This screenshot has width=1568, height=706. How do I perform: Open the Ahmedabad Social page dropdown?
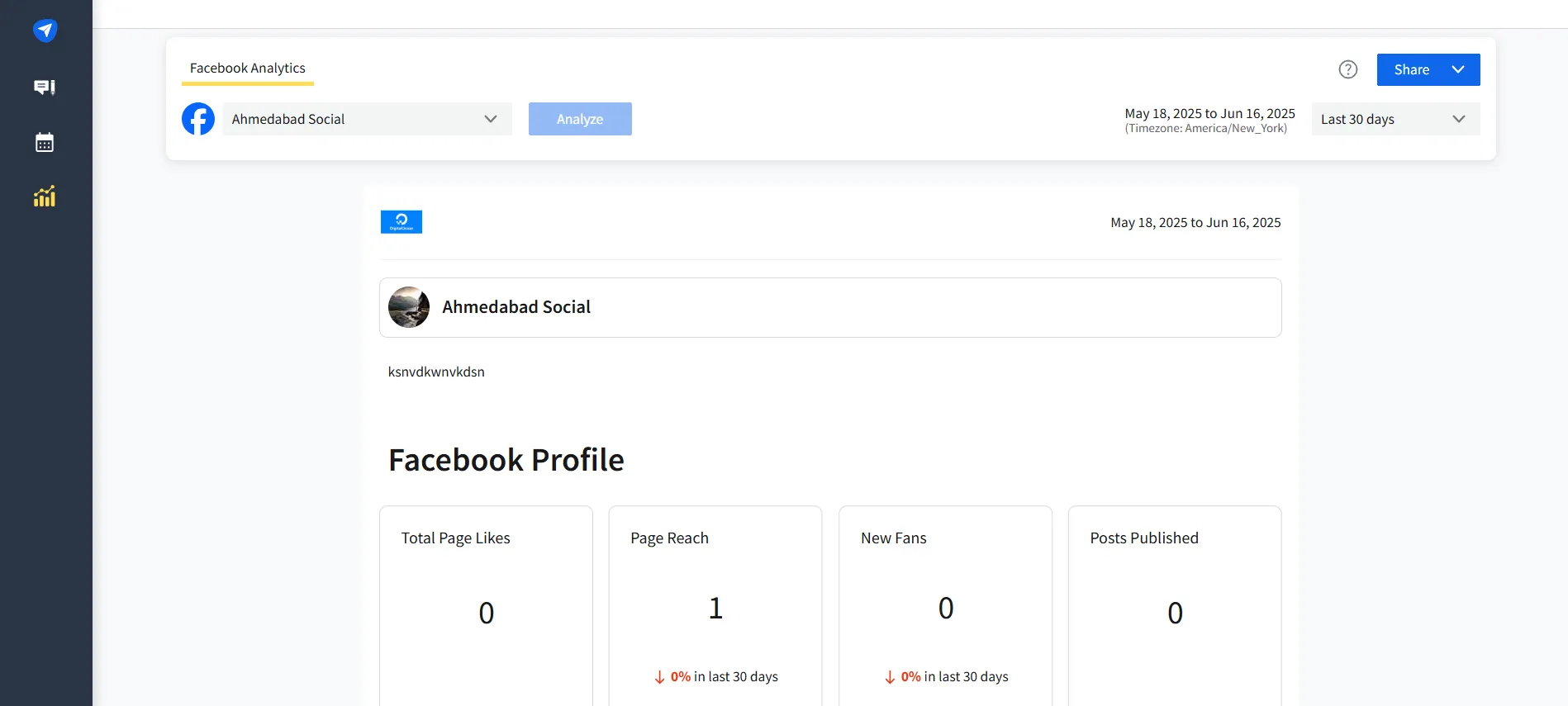click(368, 119)
